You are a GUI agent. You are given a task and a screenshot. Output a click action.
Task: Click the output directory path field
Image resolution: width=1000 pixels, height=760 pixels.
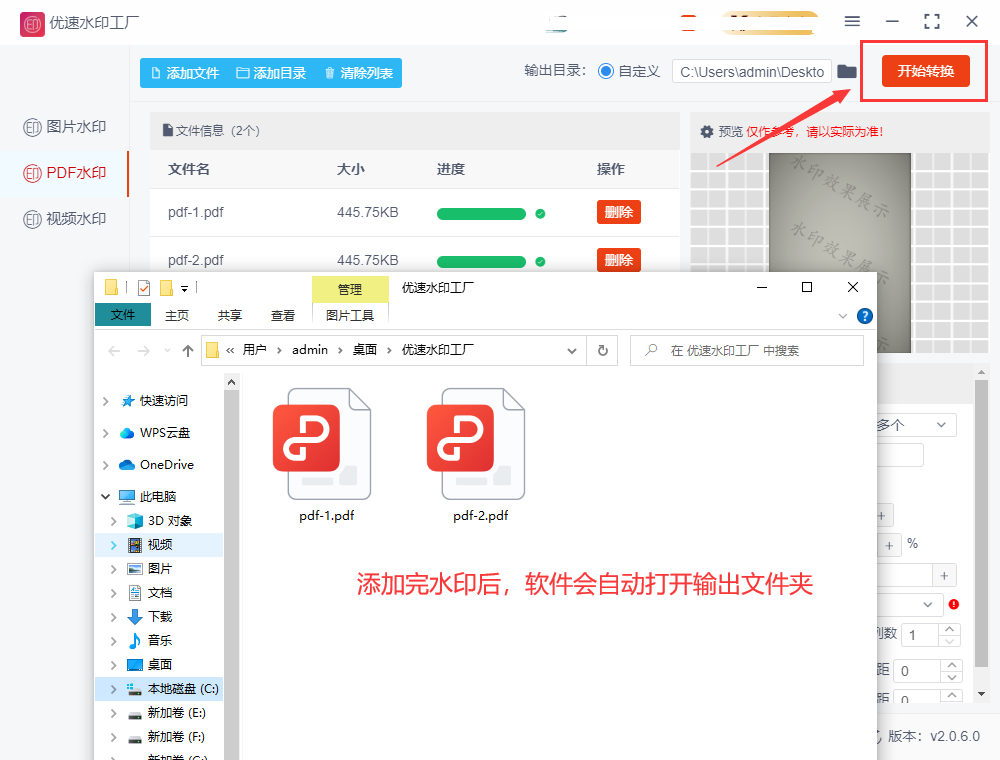(x=752, y=71)
